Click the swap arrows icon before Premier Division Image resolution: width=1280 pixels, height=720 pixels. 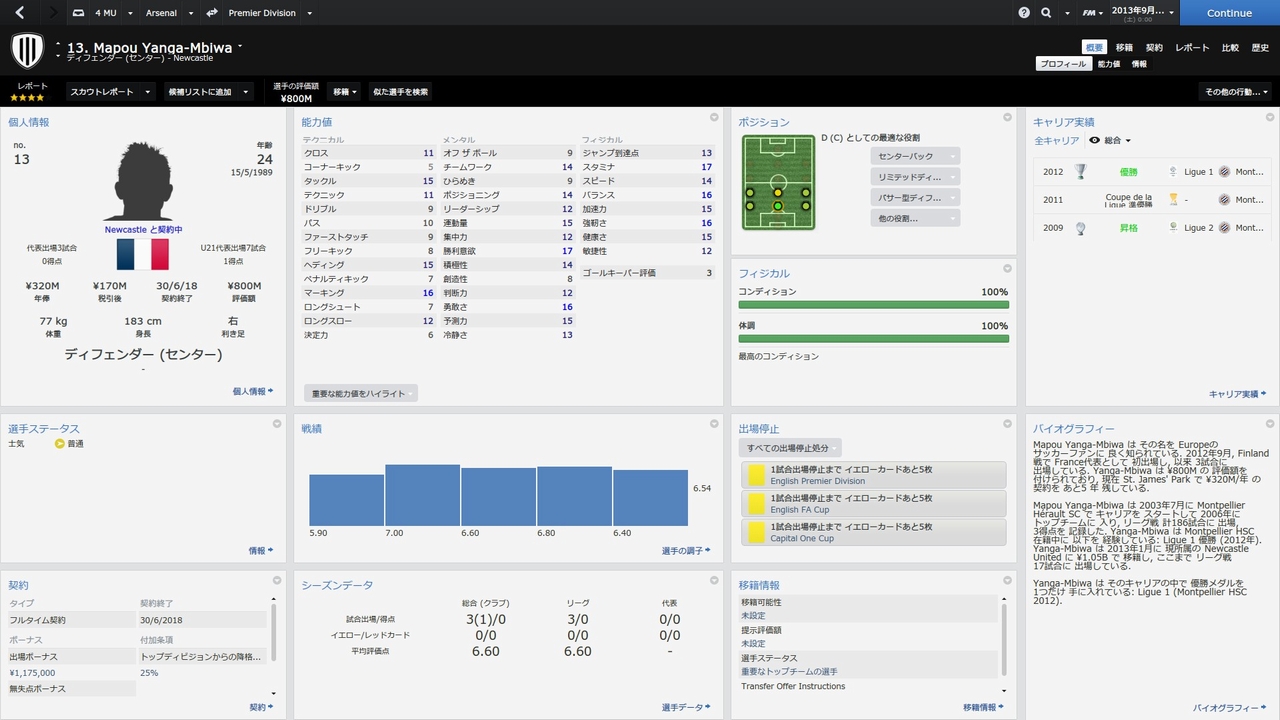point(212,13)
